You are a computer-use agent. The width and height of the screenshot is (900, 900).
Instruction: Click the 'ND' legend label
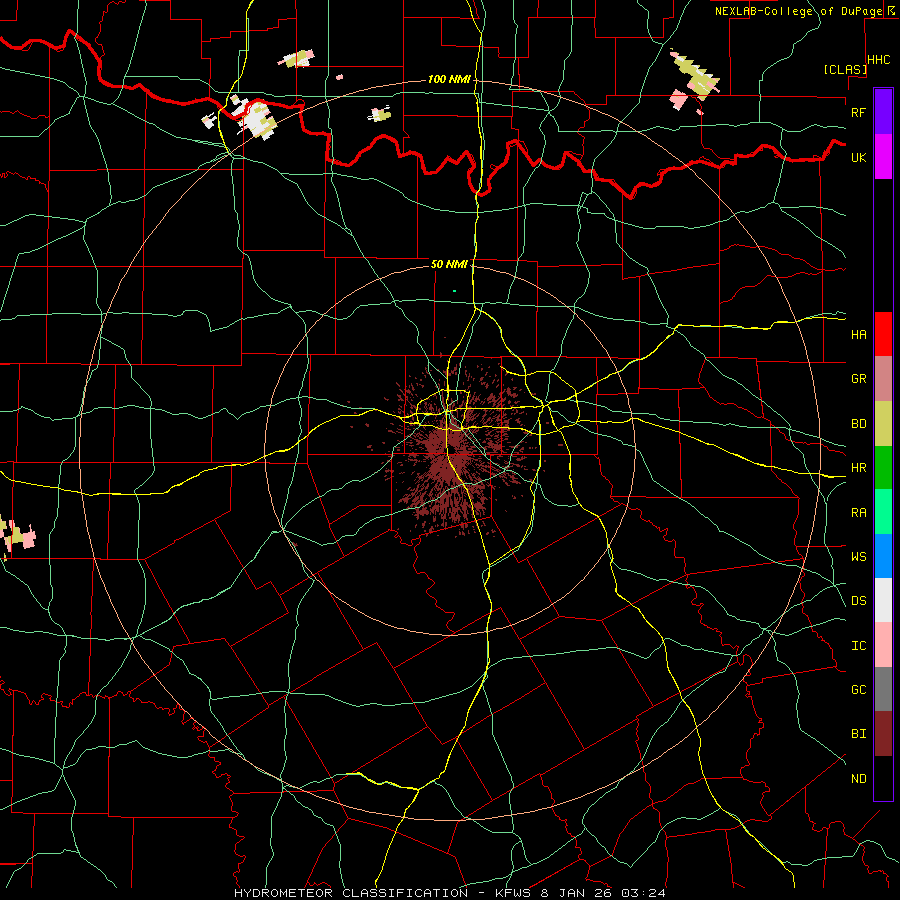[x=859, y=779]
